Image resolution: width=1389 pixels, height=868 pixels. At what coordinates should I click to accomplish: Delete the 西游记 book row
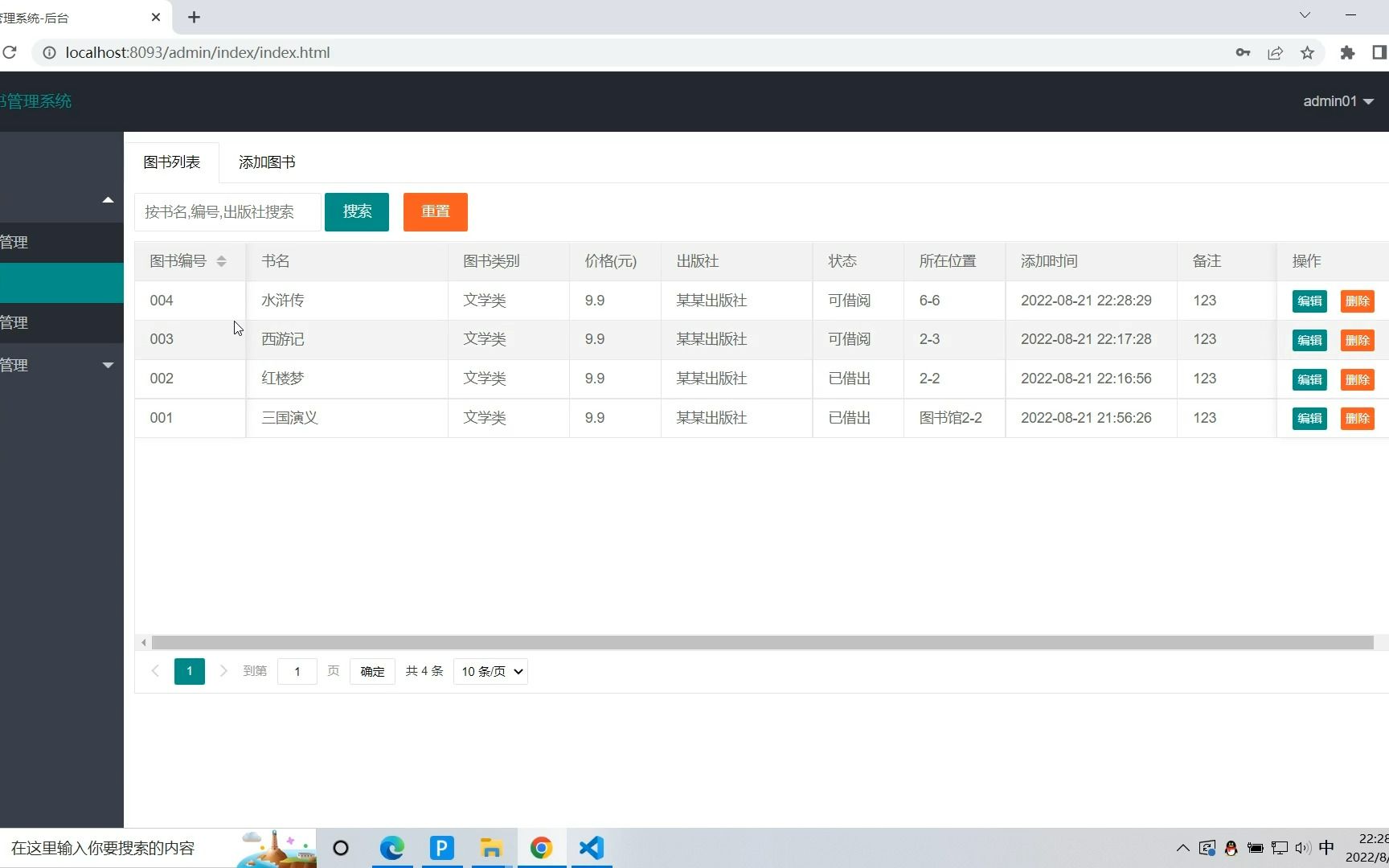tap(1358, 340)
